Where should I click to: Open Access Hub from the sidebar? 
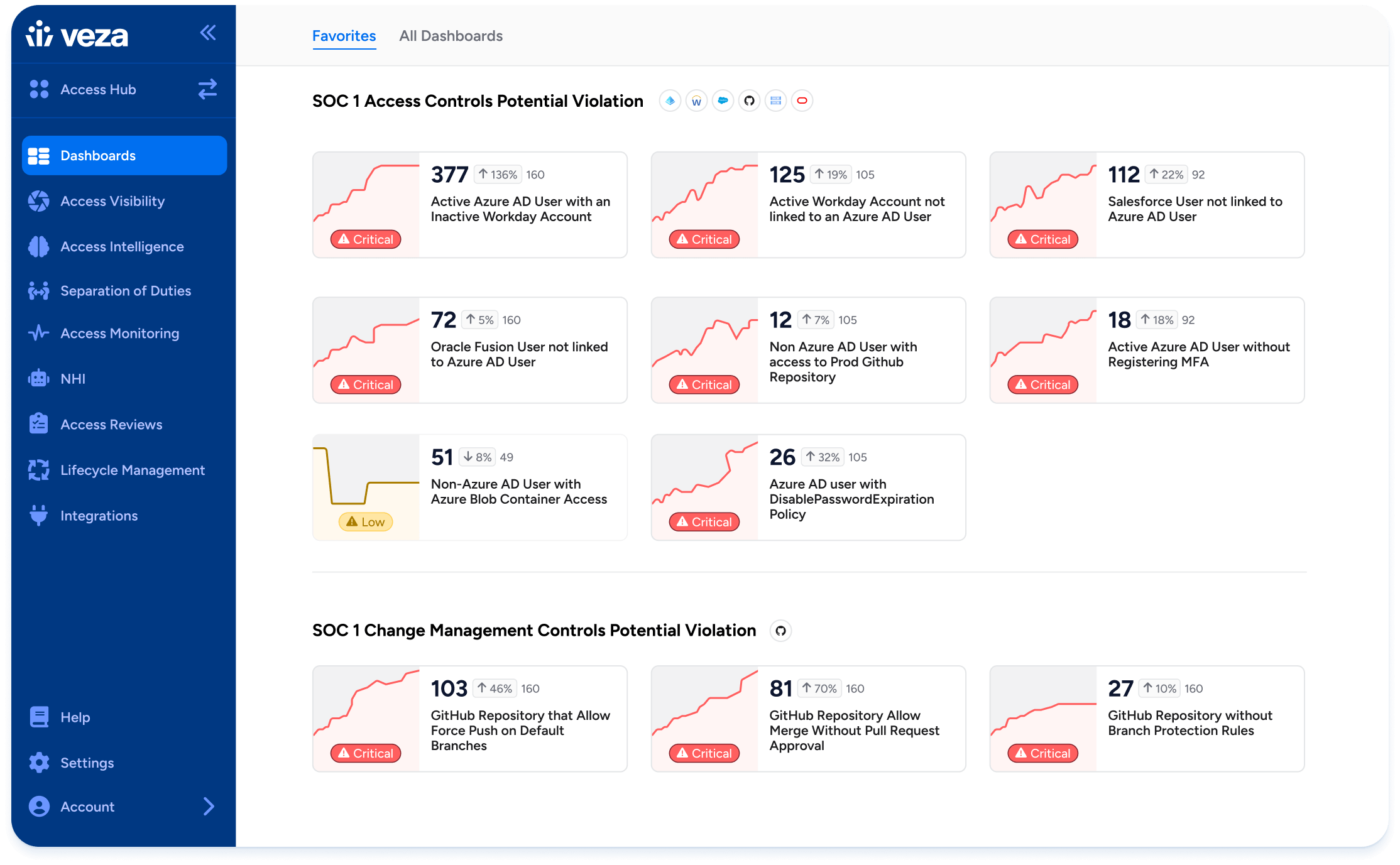pyautogui.click(x=98, y=89)
